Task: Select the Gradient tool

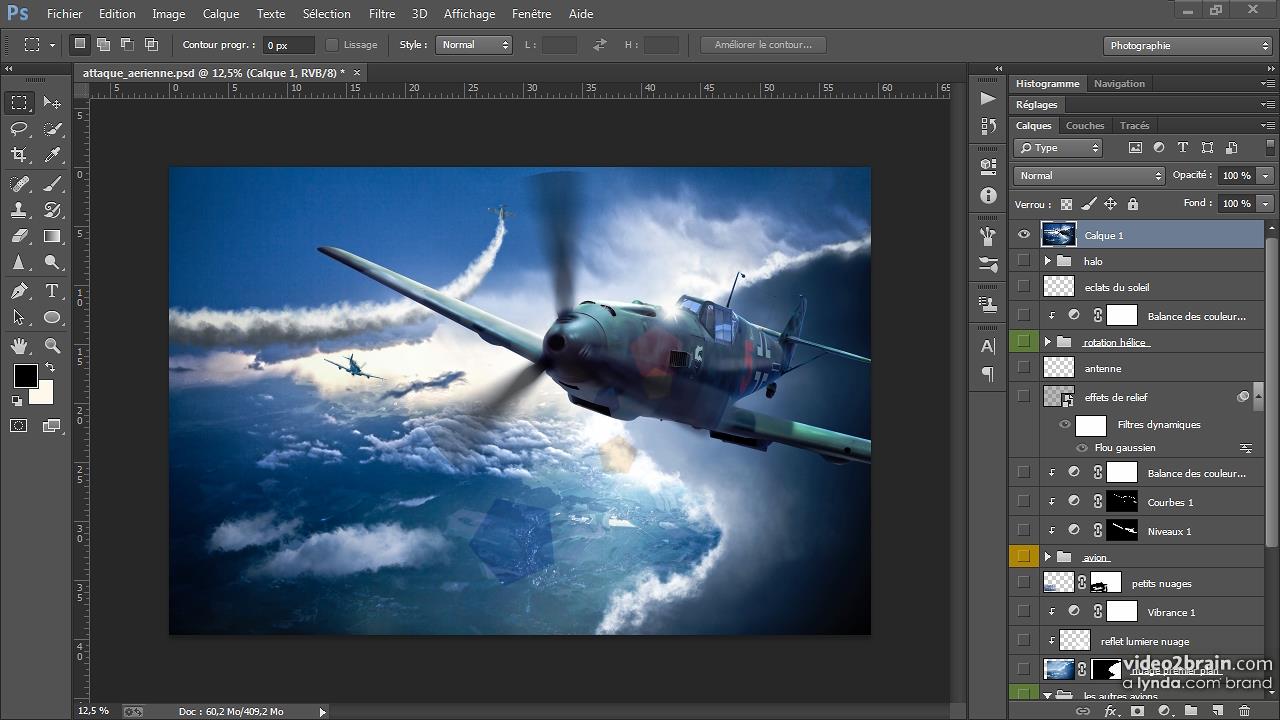Action: (53, 237)
